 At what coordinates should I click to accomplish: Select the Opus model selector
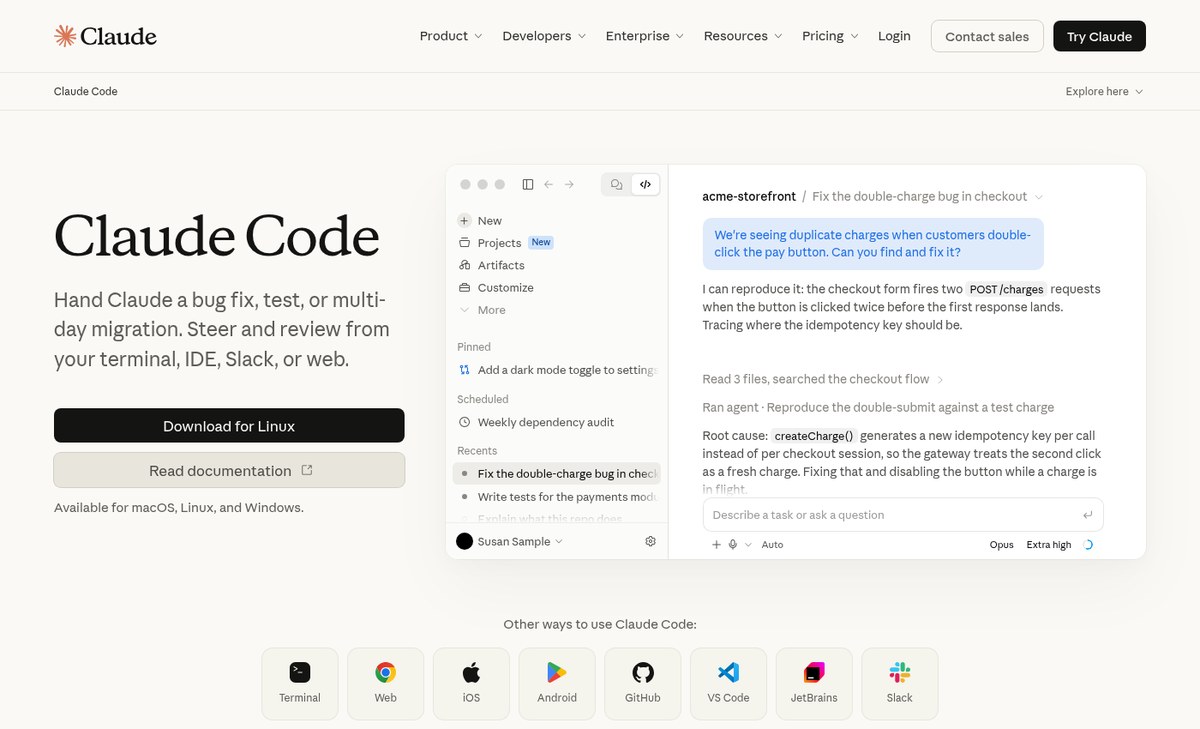point(1002,545)
